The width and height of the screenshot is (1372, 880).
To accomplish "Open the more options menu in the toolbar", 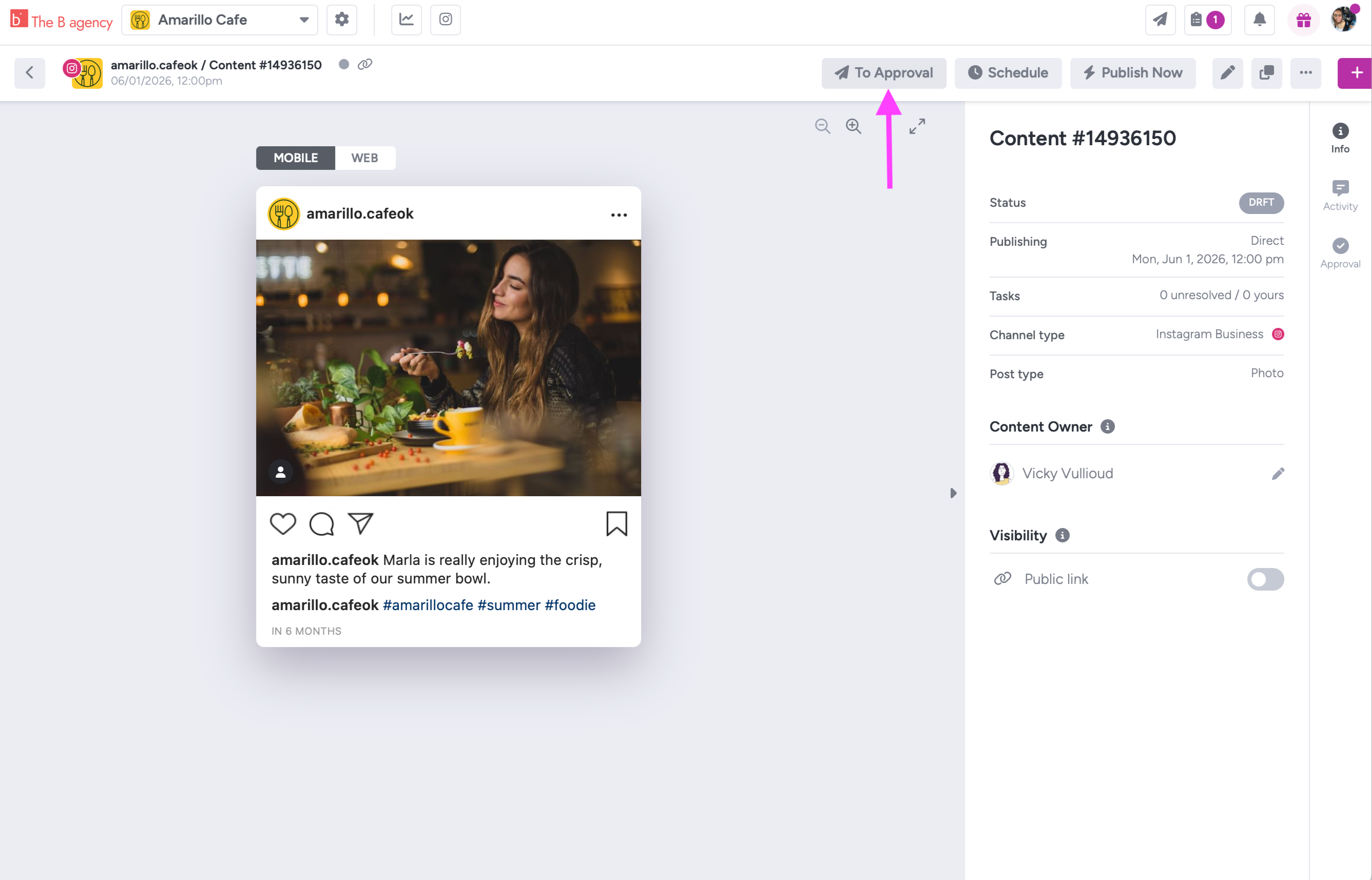I will click(x=1305, y=72).
